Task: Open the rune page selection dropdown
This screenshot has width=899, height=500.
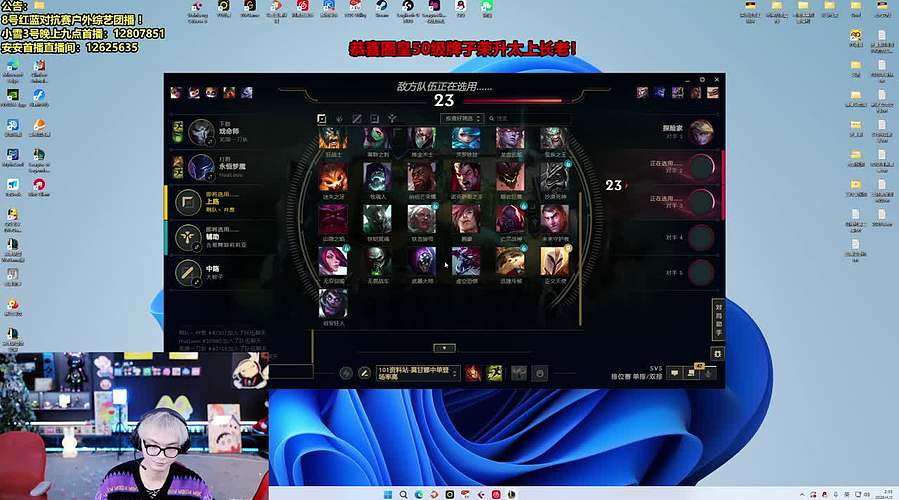Action: (414, 373)
